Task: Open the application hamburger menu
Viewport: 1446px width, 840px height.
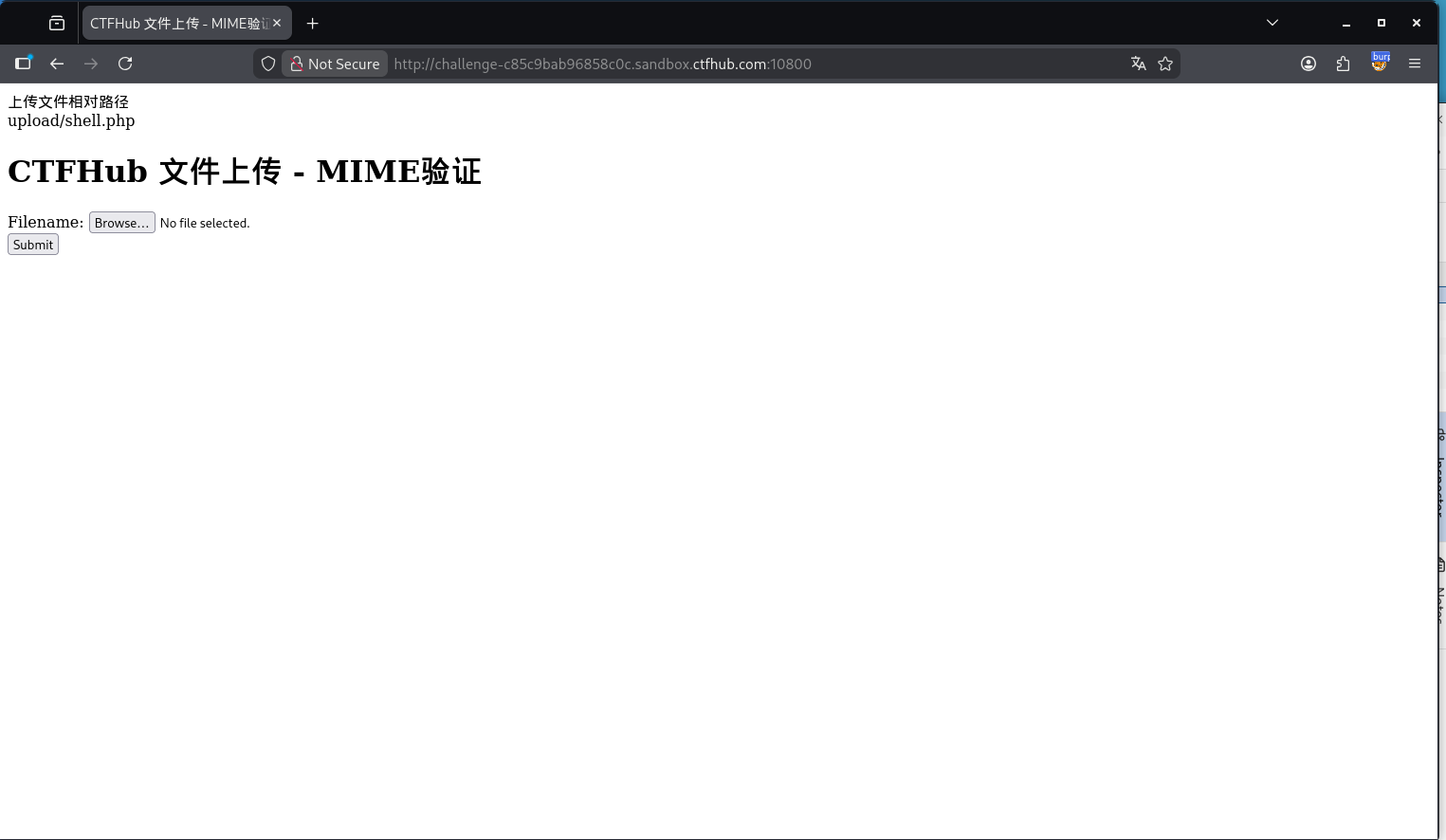Action: click(x=1415, y=64)
